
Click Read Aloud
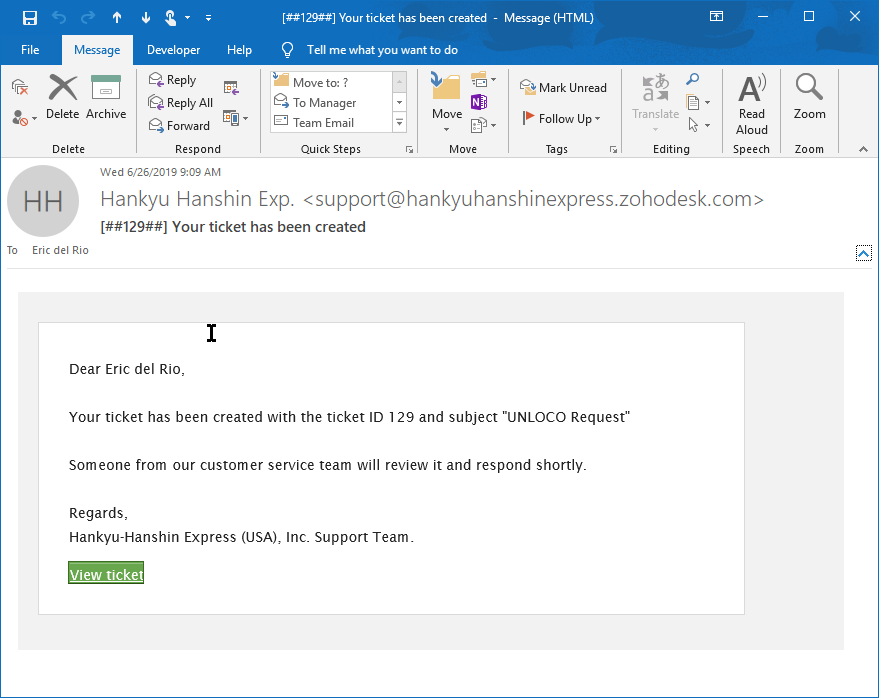click(x=752, y=105)
